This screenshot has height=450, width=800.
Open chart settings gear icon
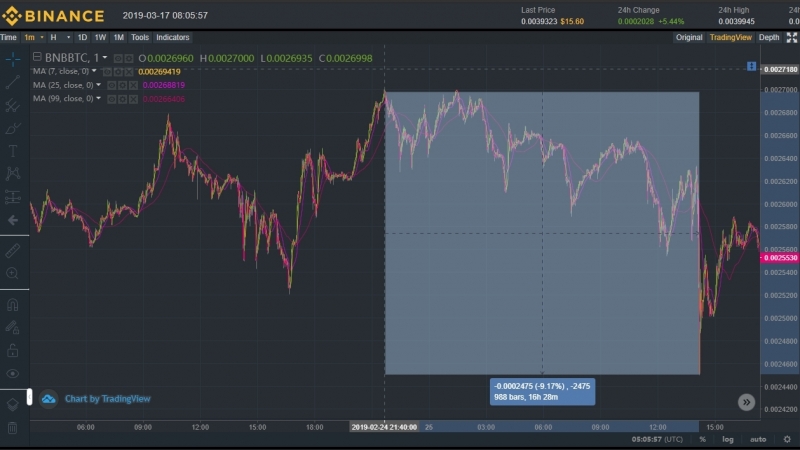(787, 439)
